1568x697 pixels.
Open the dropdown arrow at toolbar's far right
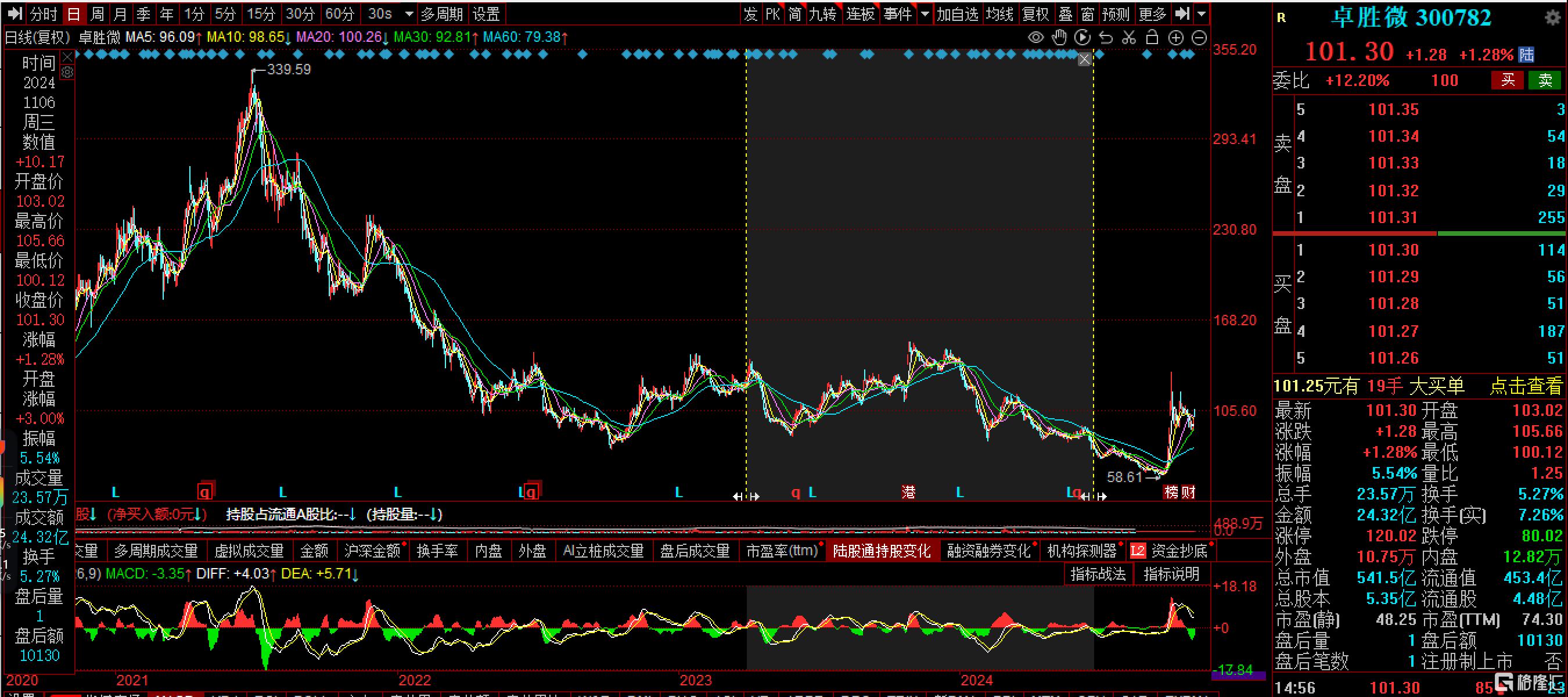pyautogui.click(x=1201, y=13)
